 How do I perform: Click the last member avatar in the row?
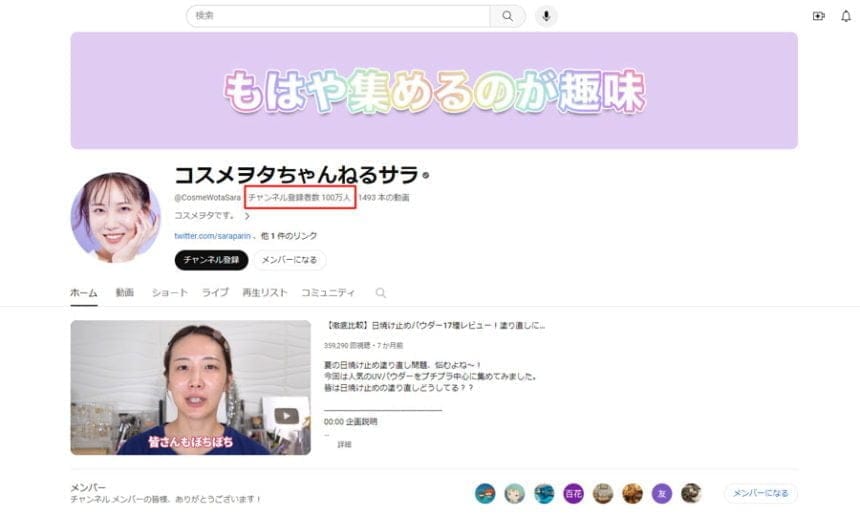click(x=691, y=494)
